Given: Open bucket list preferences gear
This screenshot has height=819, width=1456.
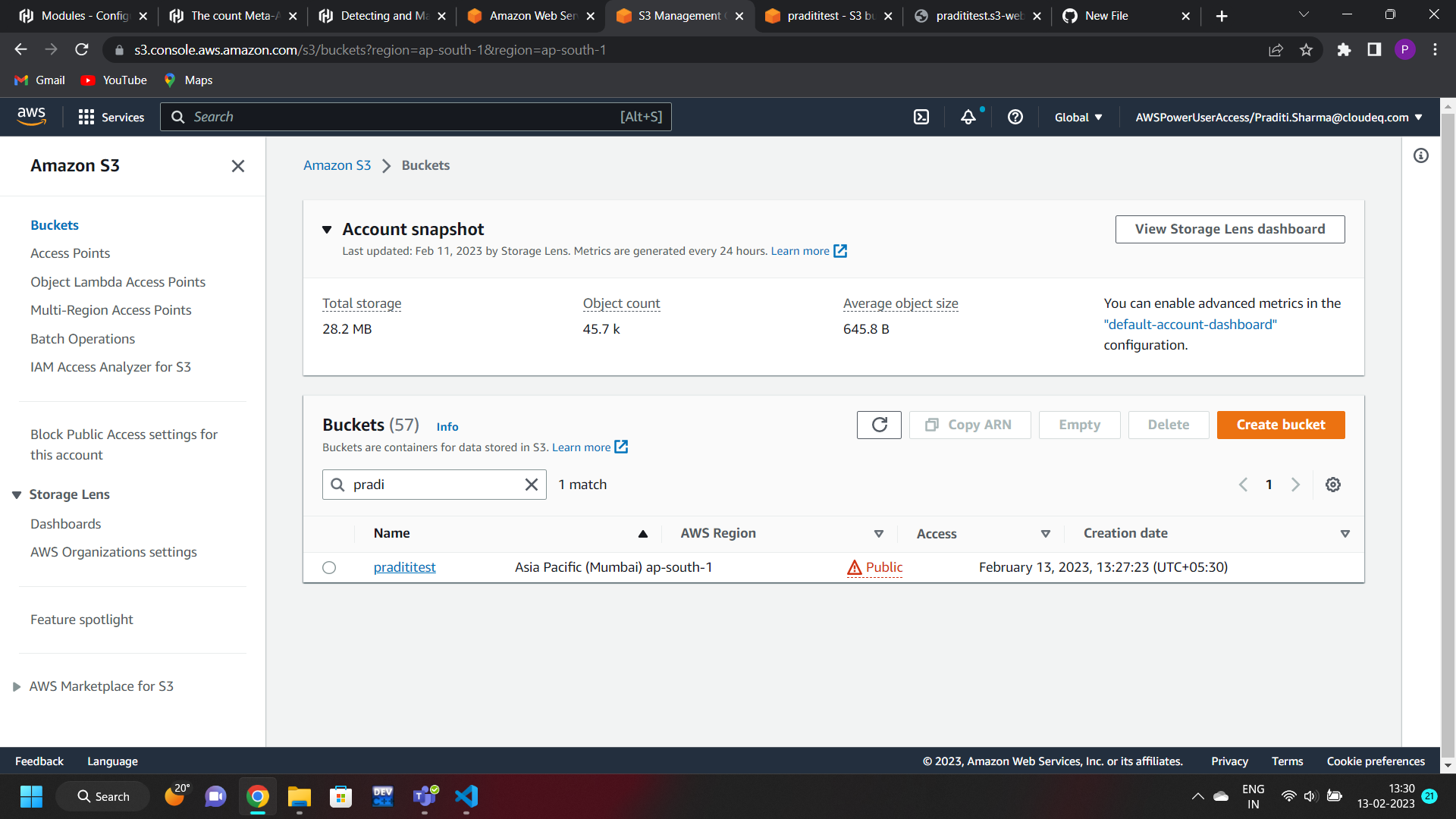Looking at the screenshot, I should [x=1332, y=485].
